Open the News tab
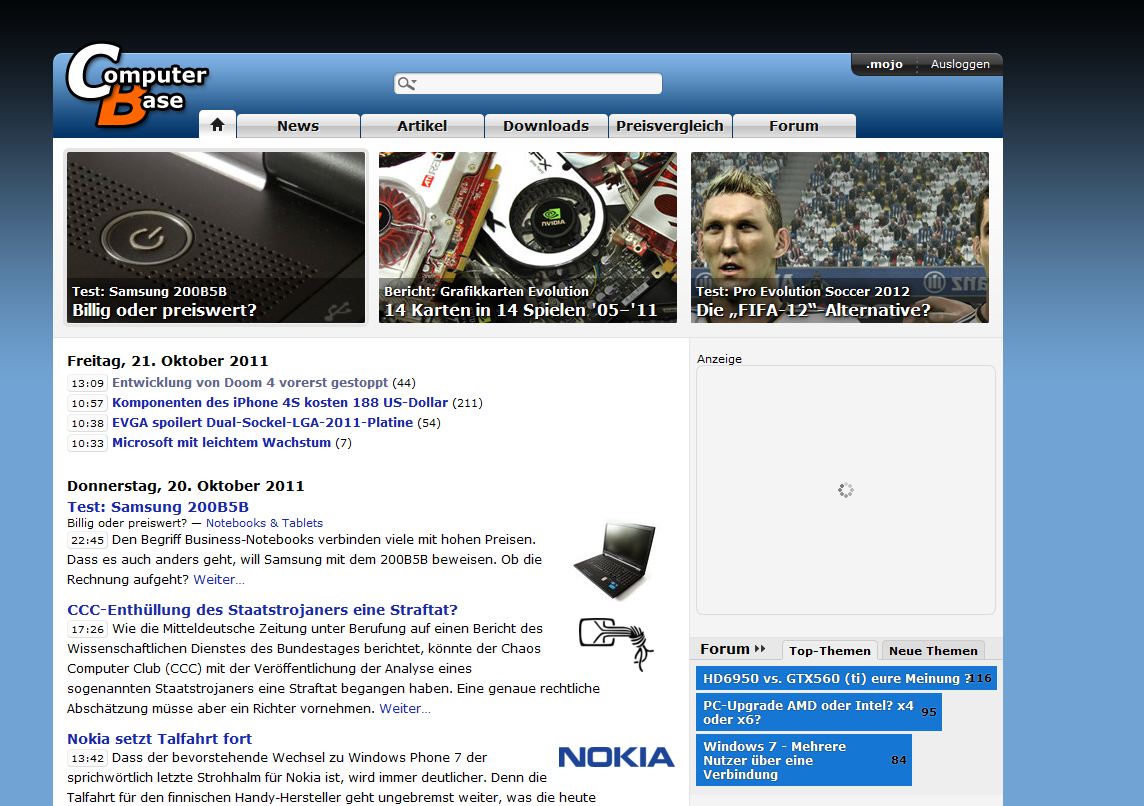This screenshot has height=806, width=1144. pyautogui.click(x=298, y=125)
